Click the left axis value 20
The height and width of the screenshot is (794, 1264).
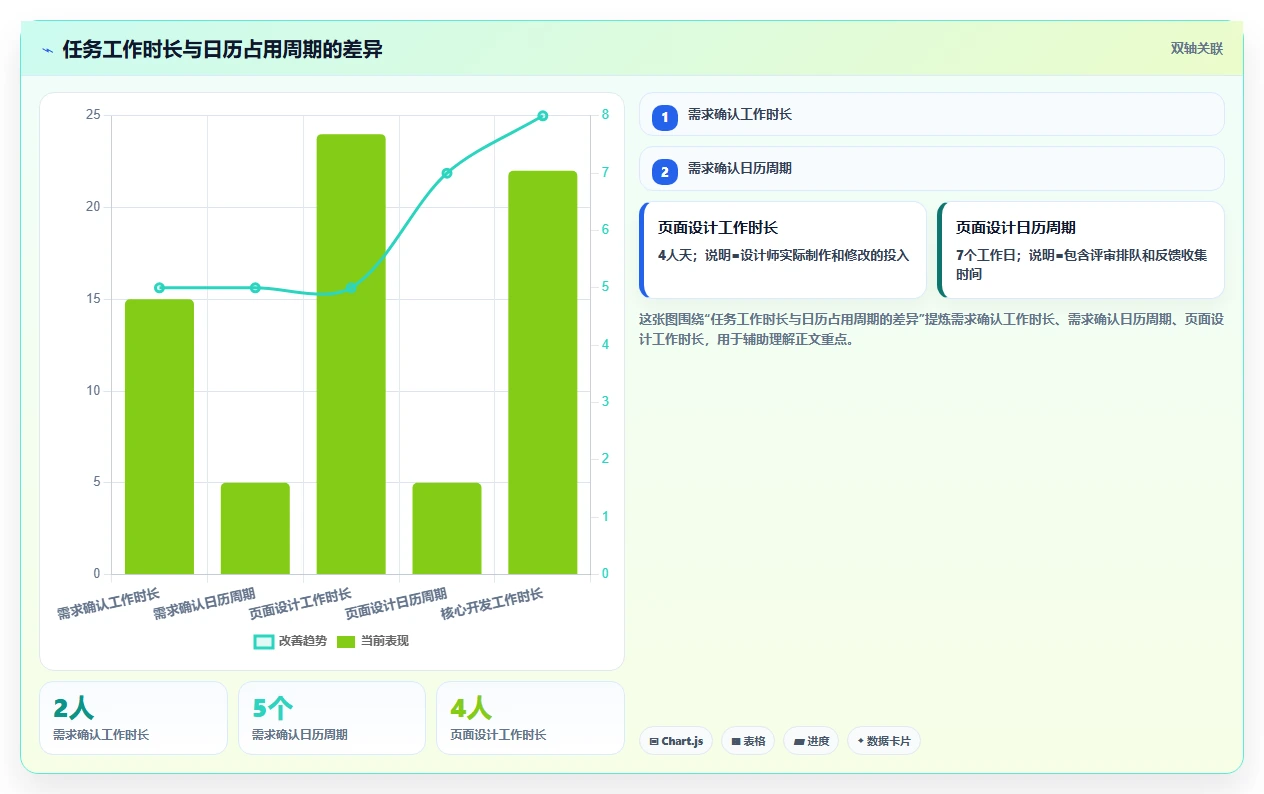(x=93, y=207)
